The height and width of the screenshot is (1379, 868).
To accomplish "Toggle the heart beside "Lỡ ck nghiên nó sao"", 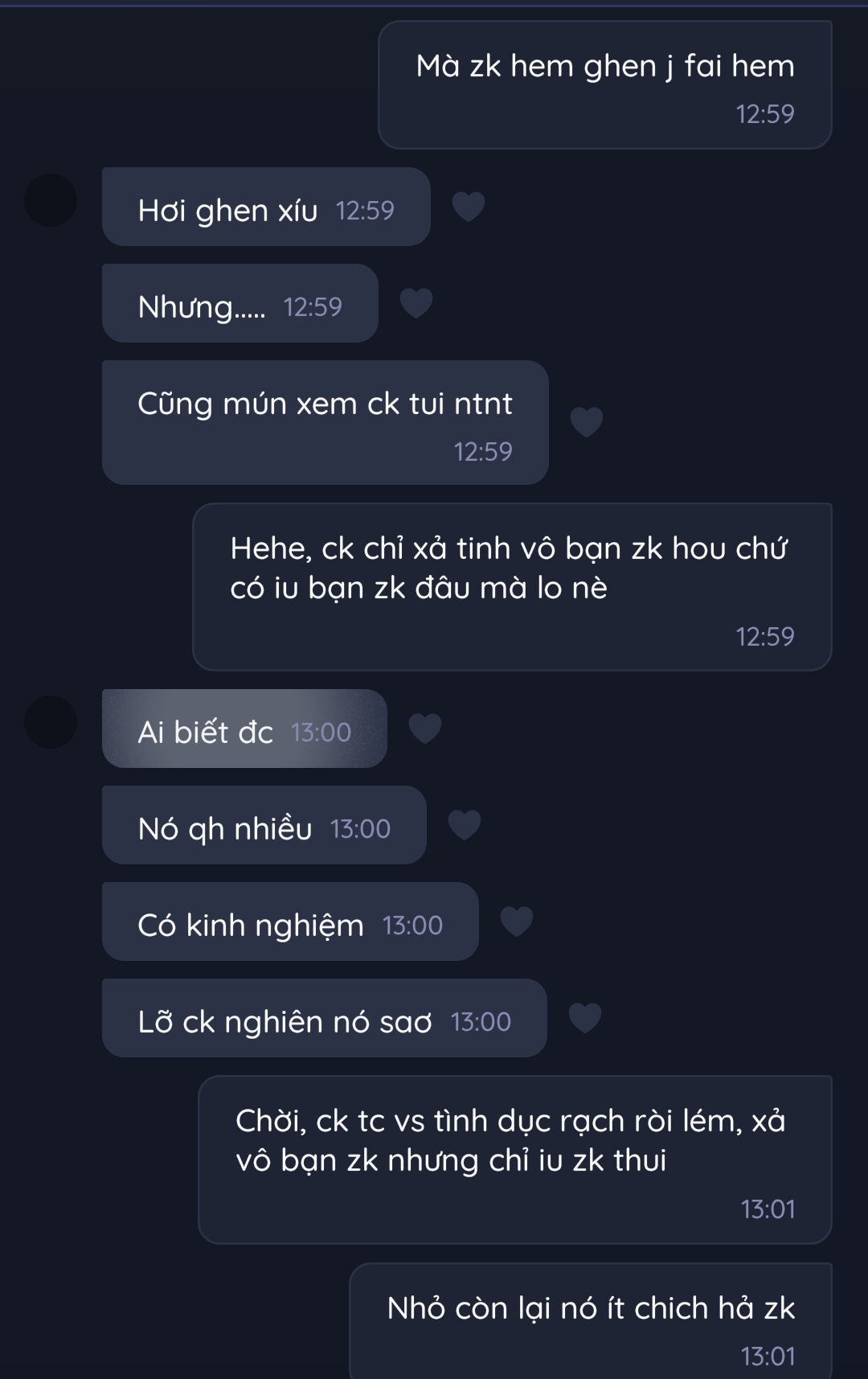I will [x=584, y=1018].
